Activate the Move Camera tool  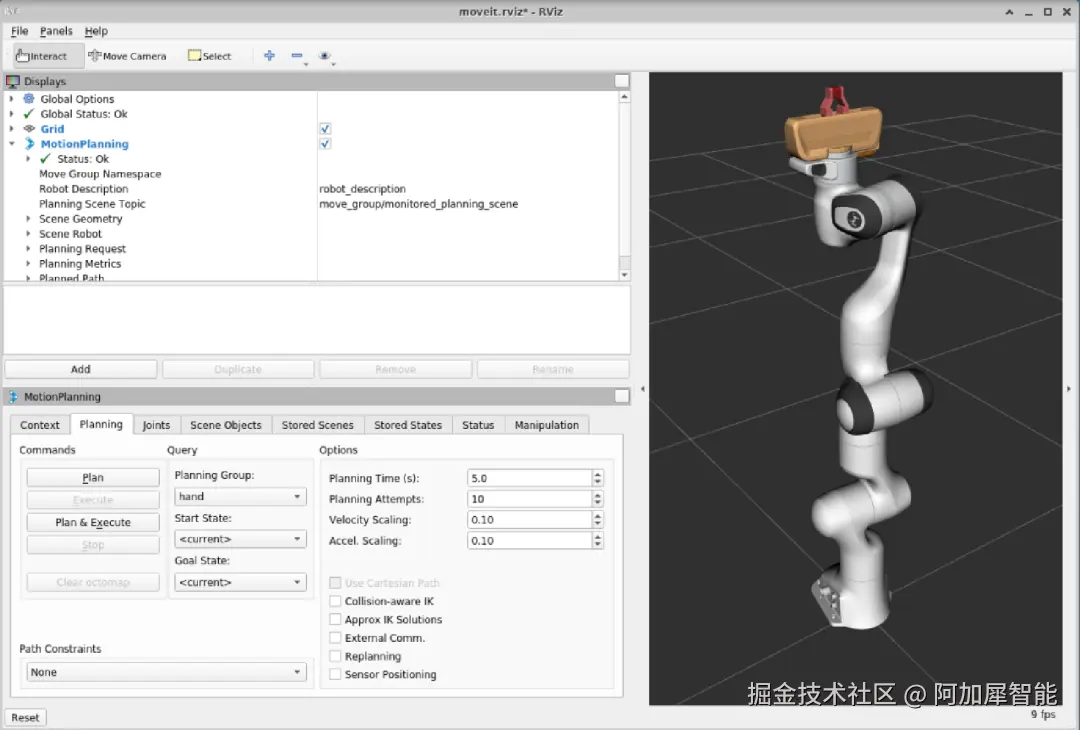click(127, 56)
